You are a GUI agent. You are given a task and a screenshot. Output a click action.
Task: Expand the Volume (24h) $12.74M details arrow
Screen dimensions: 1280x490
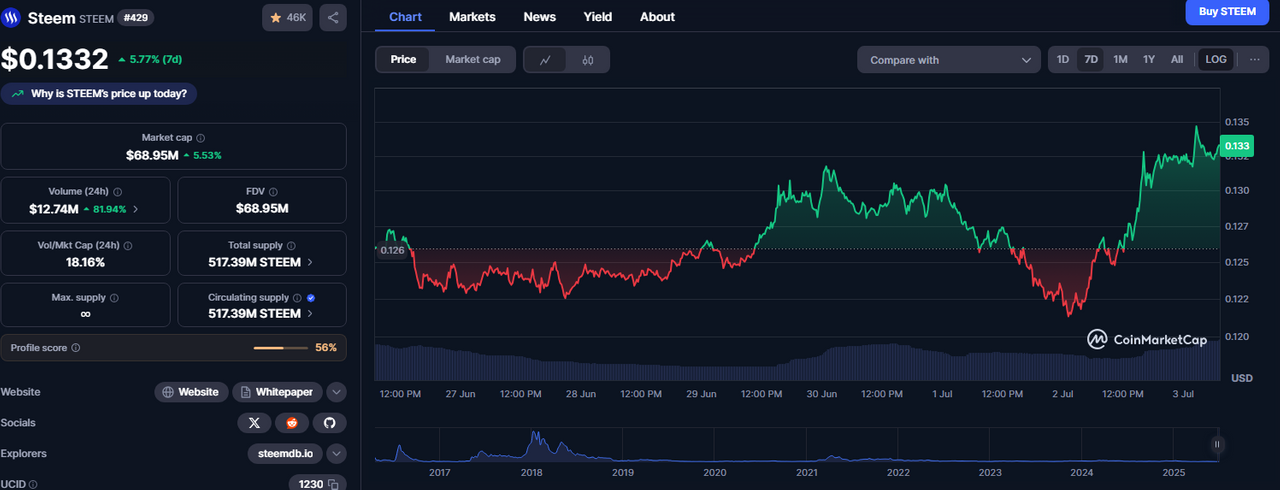tap(135, 209)
